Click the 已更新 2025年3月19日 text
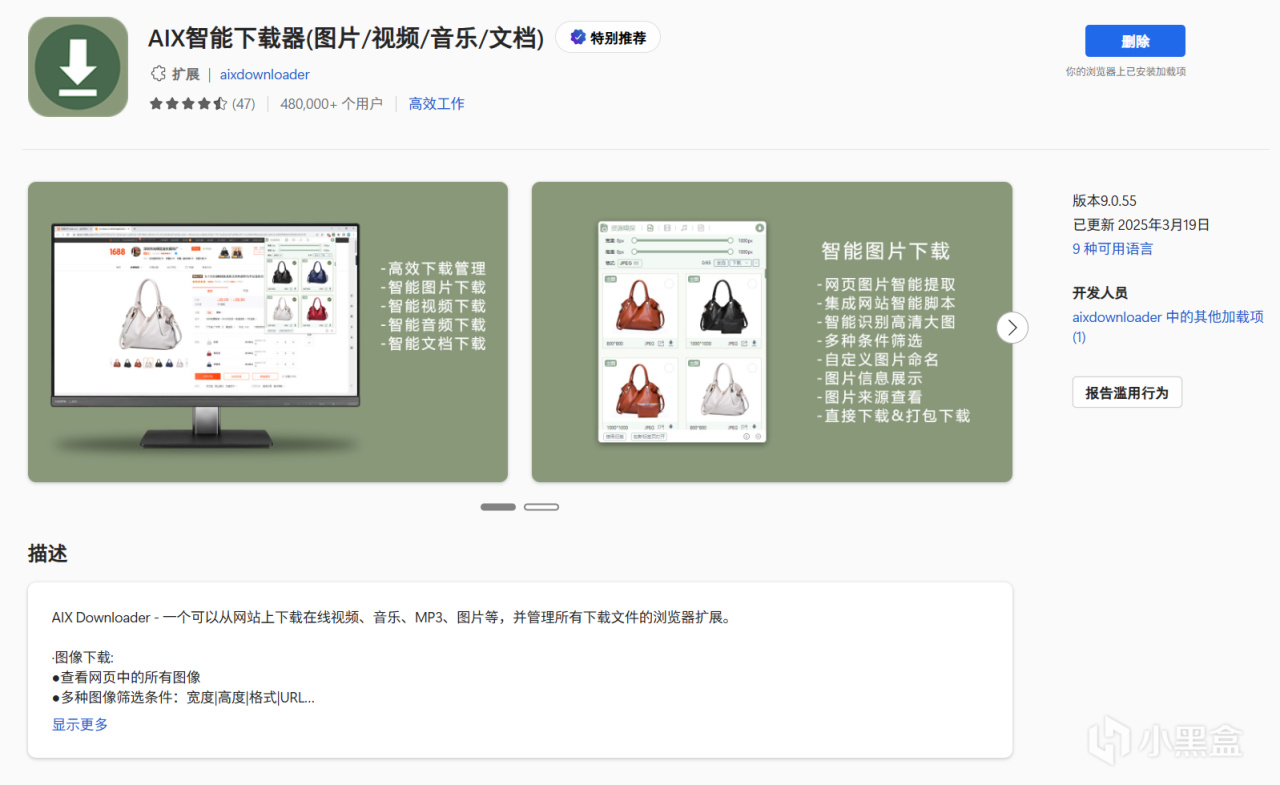Screen dimensions: 1280x785 pyautogui.click(x=1141, y=224)
